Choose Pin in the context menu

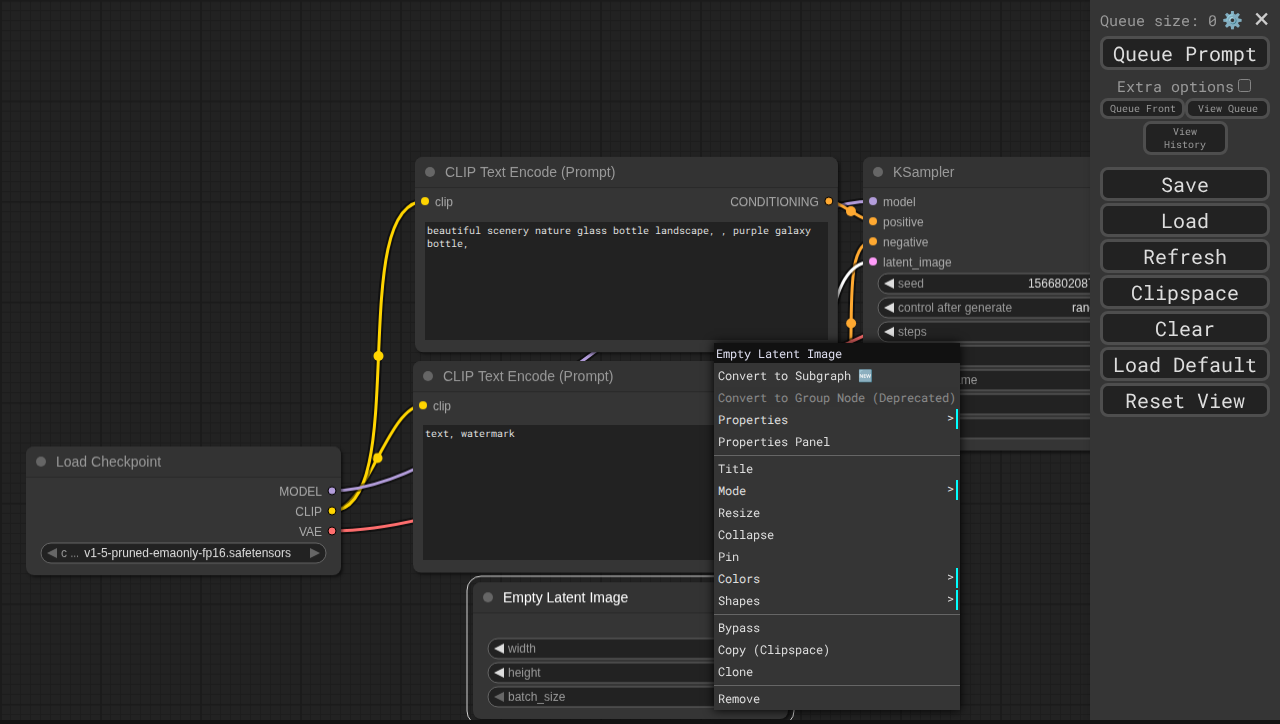click(728, 557)
